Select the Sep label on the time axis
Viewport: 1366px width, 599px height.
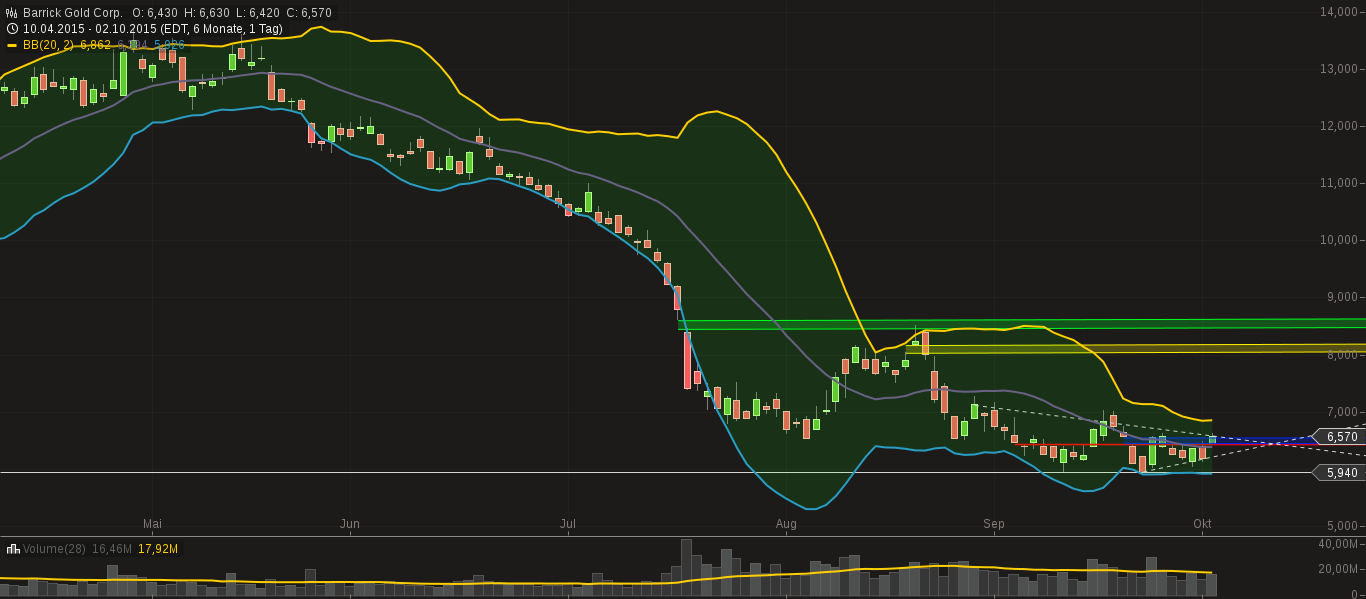993,523
